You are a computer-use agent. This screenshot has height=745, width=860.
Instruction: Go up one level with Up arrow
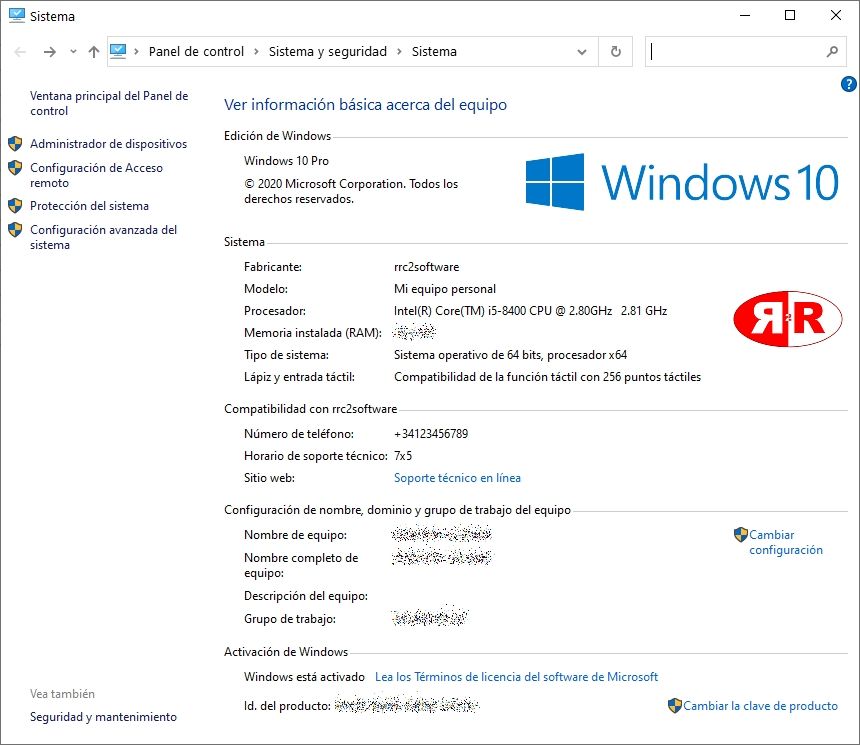click(x=94, y=52)
